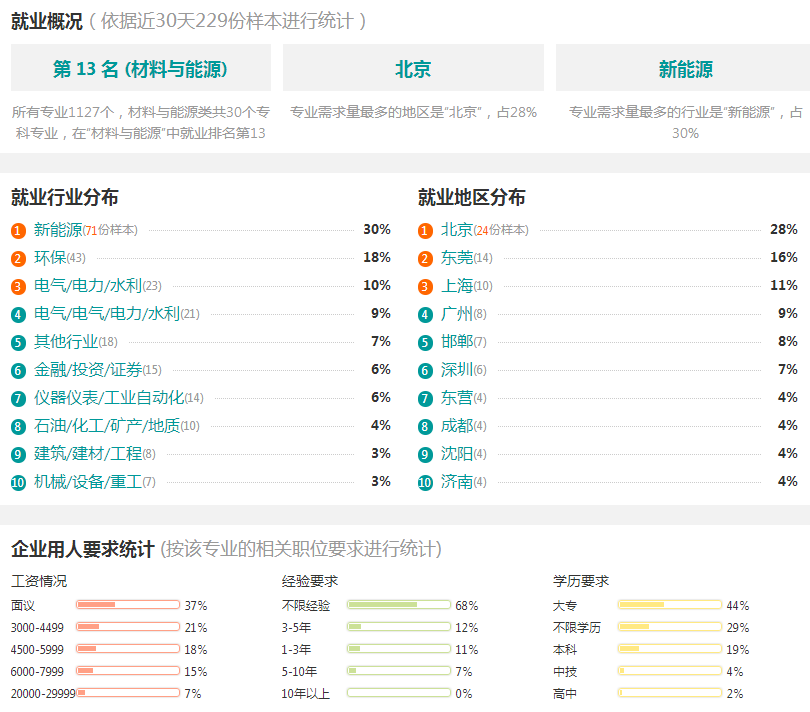Viewport: 810px width, 712px height.
Task: Click the 3000-4499 salary bar
Action: click(128, 627)
